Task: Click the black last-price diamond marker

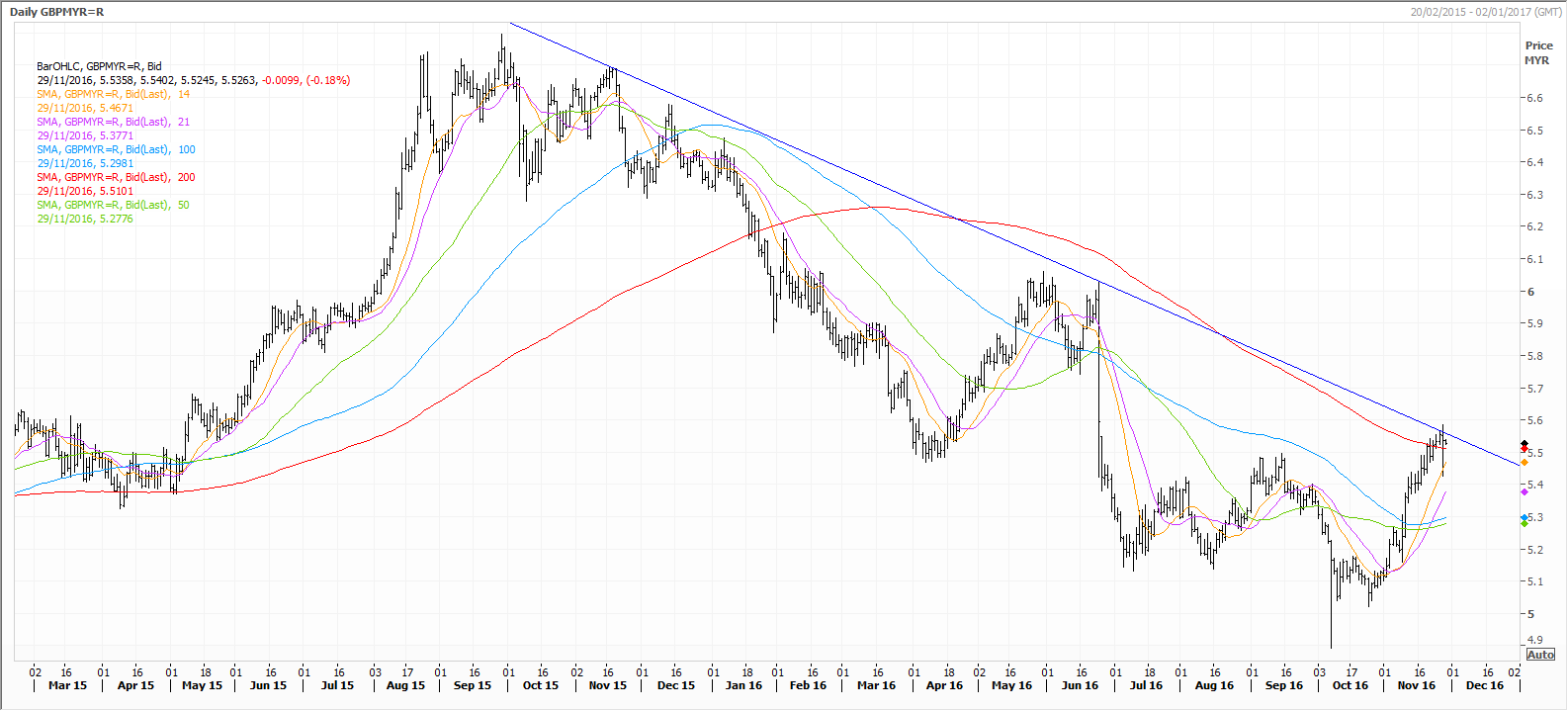Action: [1524, 444]
